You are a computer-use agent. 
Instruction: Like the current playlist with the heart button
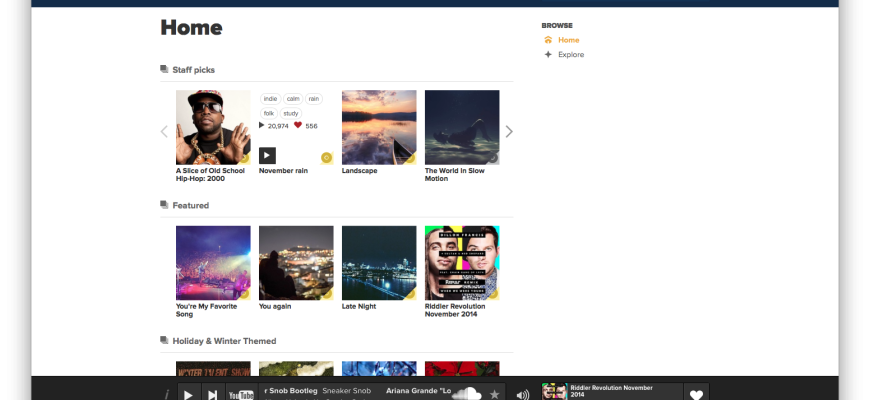pyautogui.click(x=696, y=394)
